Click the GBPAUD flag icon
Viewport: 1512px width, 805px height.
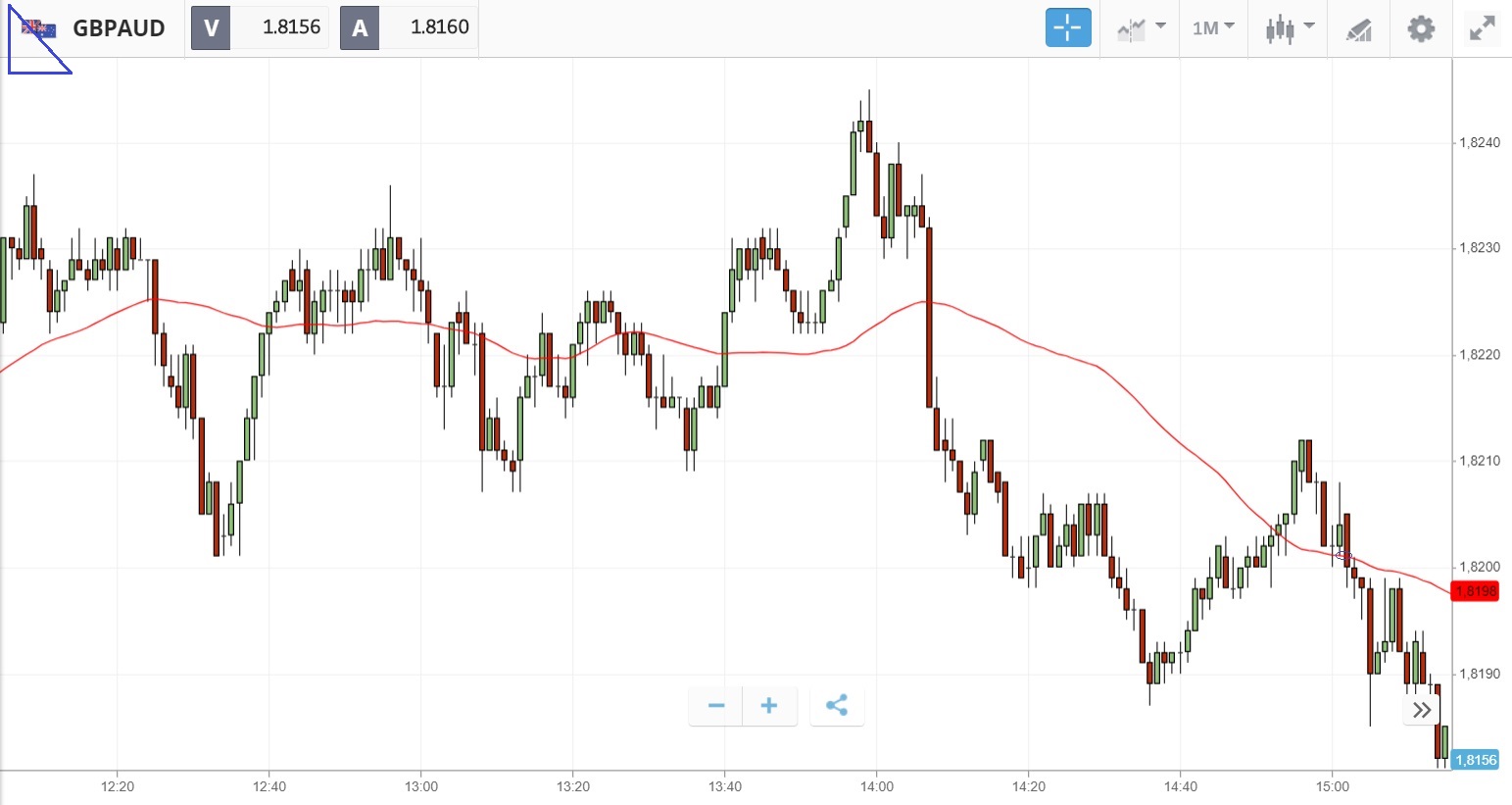coord(39,28)
